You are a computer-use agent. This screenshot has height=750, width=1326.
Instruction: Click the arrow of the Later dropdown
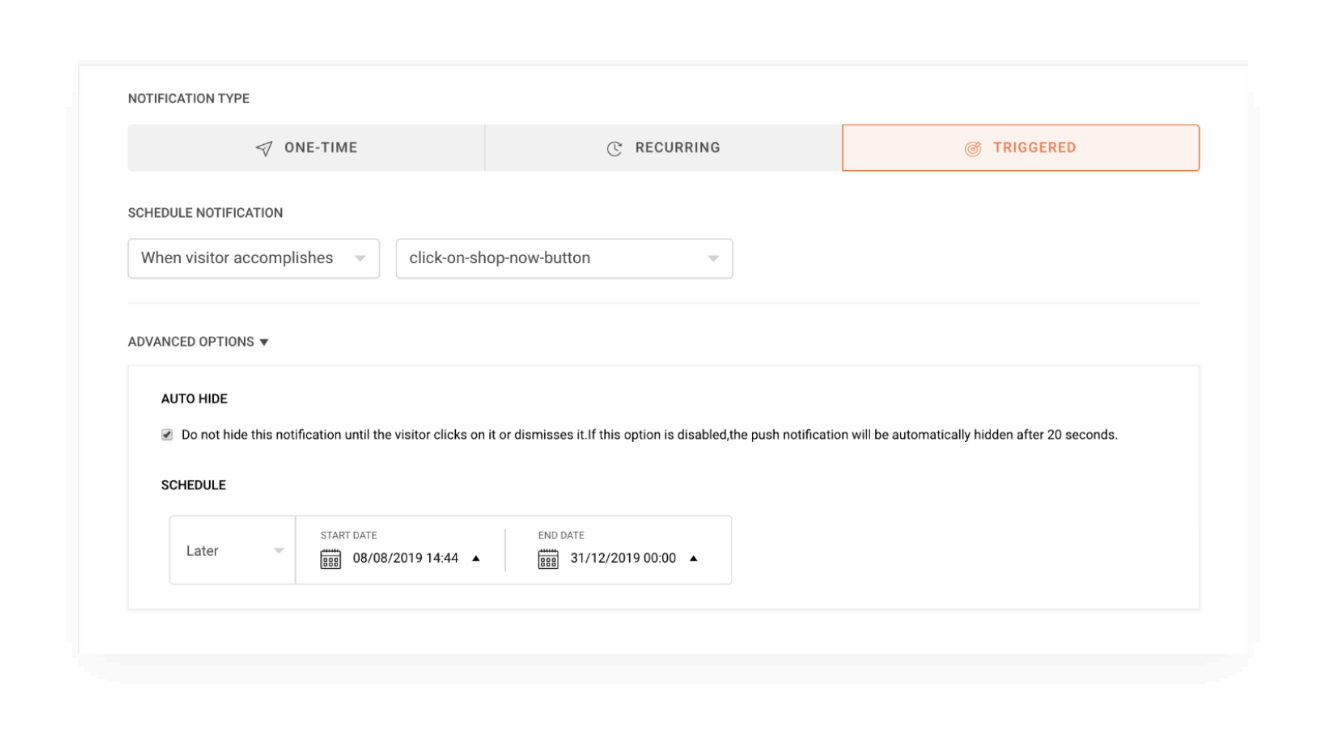point(279,551)
